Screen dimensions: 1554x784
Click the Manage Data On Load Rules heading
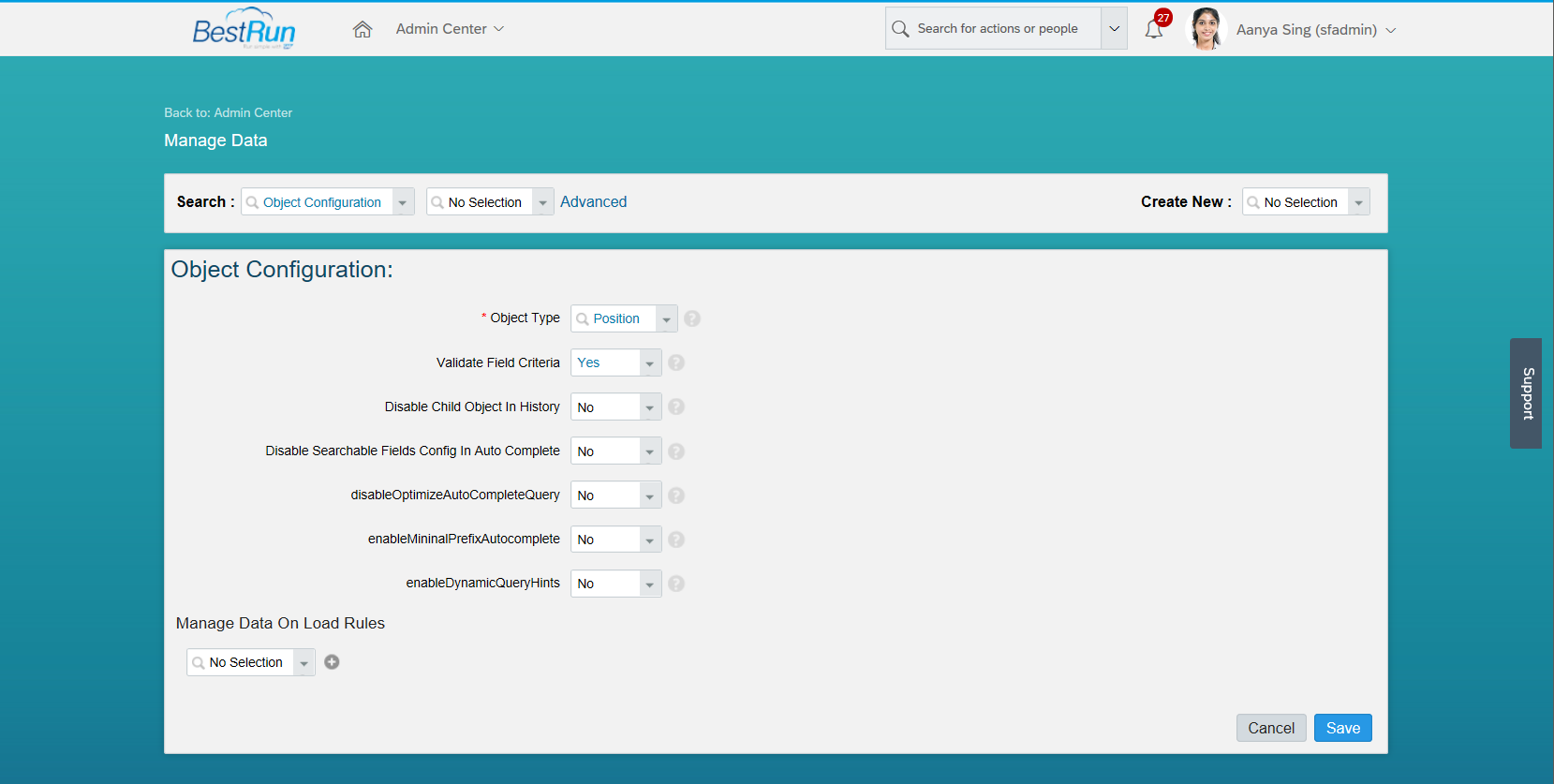click(x=280, y=624)
